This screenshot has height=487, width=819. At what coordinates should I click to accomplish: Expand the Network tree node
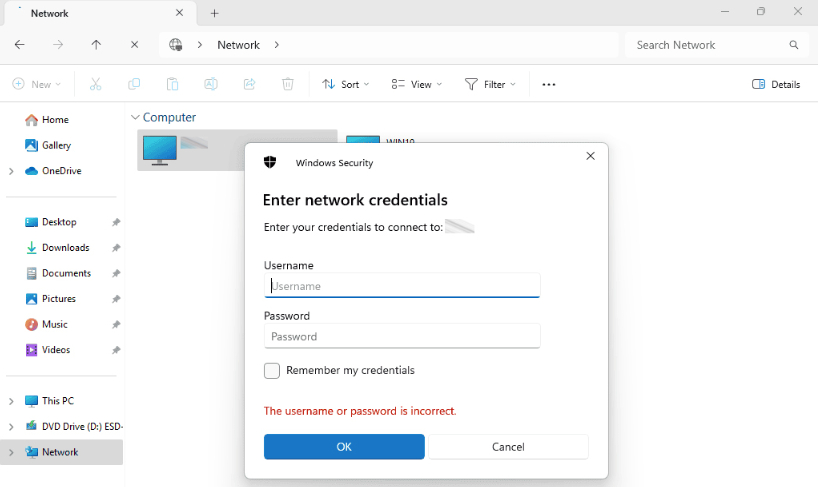[11, 453]
